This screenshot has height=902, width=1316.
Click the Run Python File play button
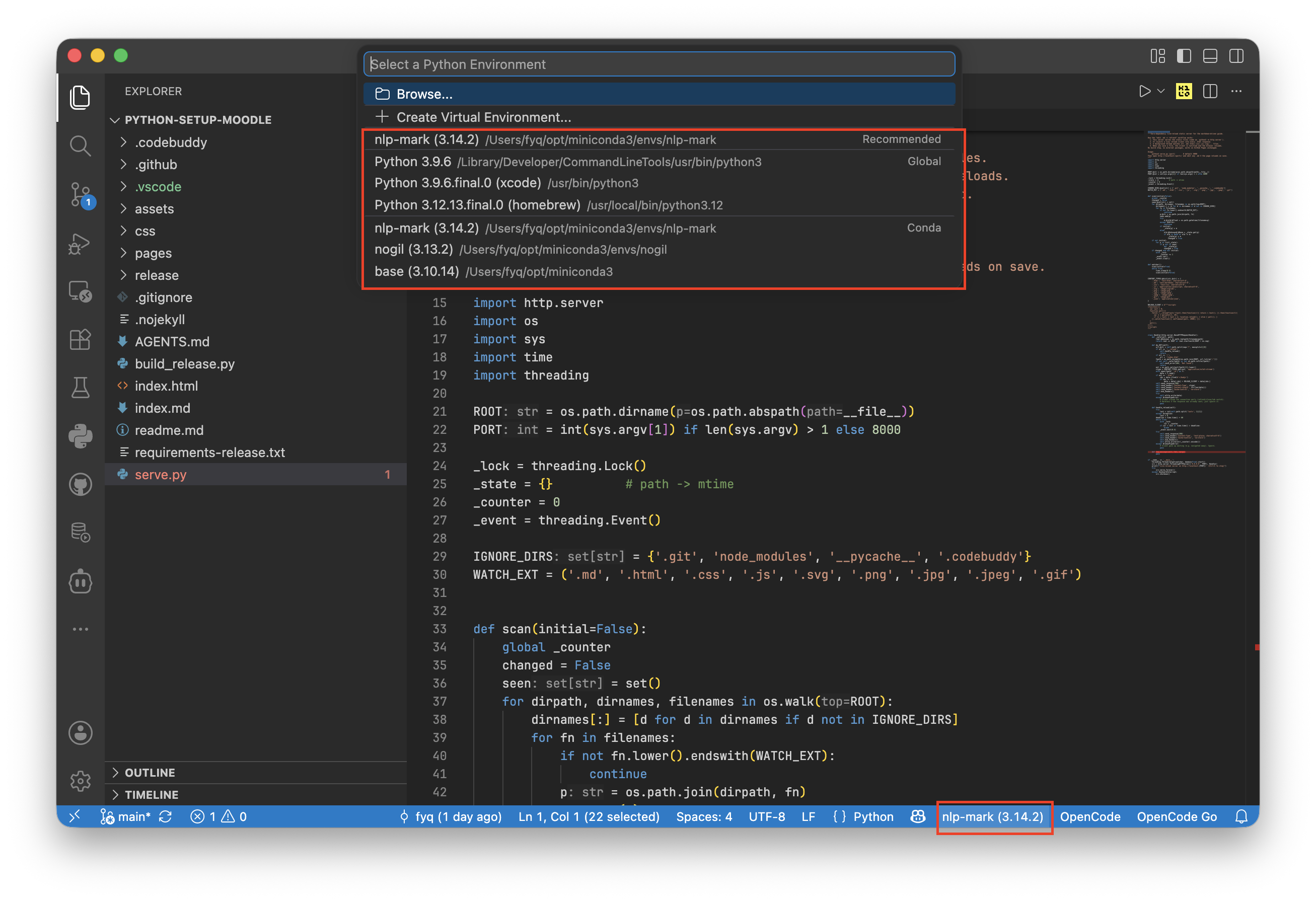(1144, 91)
